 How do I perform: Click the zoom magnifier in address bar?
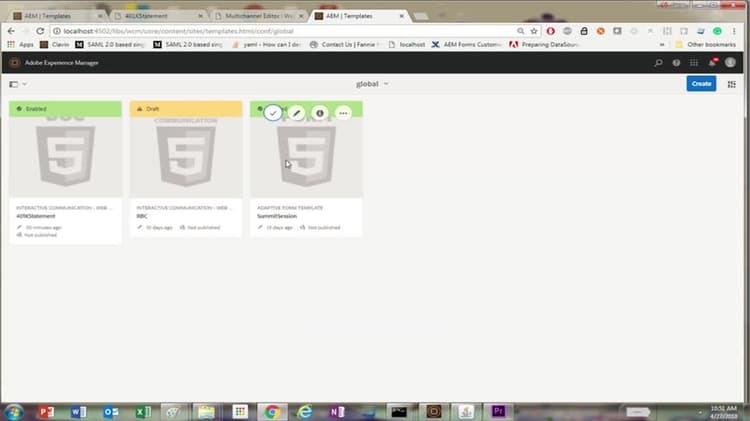pos(520,31)
